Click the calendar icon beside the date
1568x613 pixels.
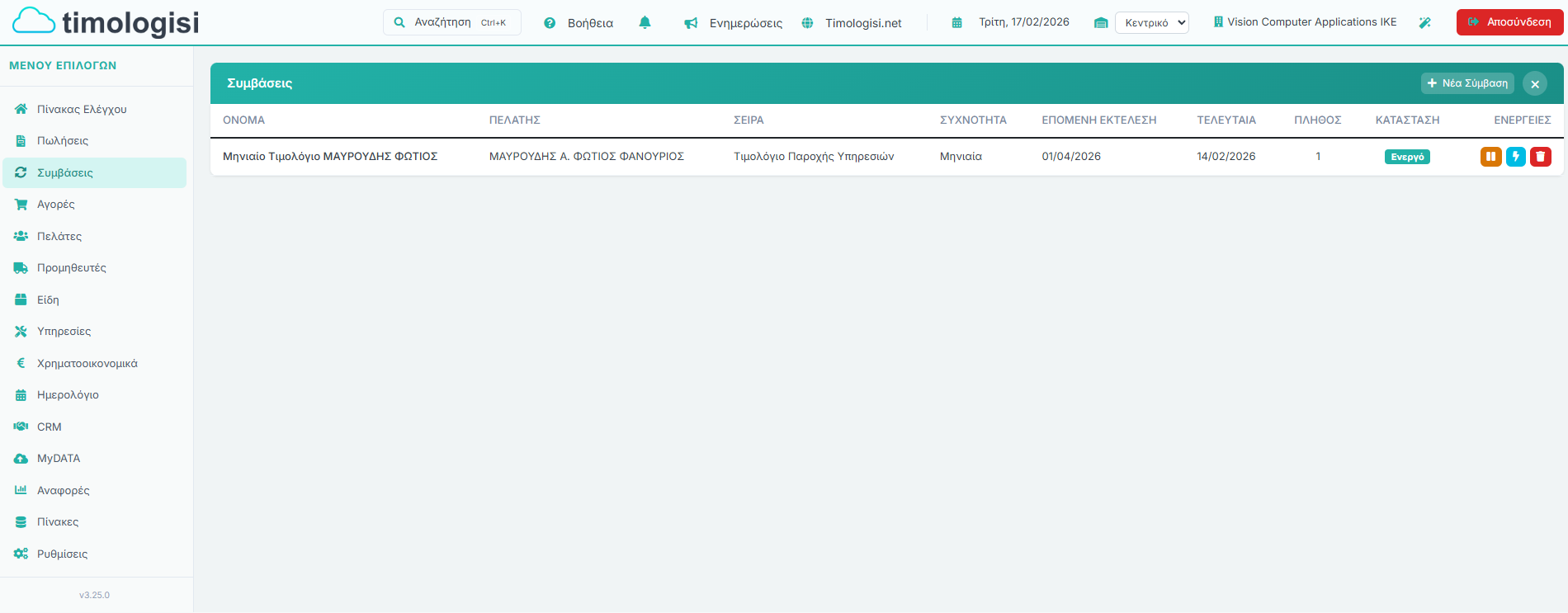click(956, 23)
